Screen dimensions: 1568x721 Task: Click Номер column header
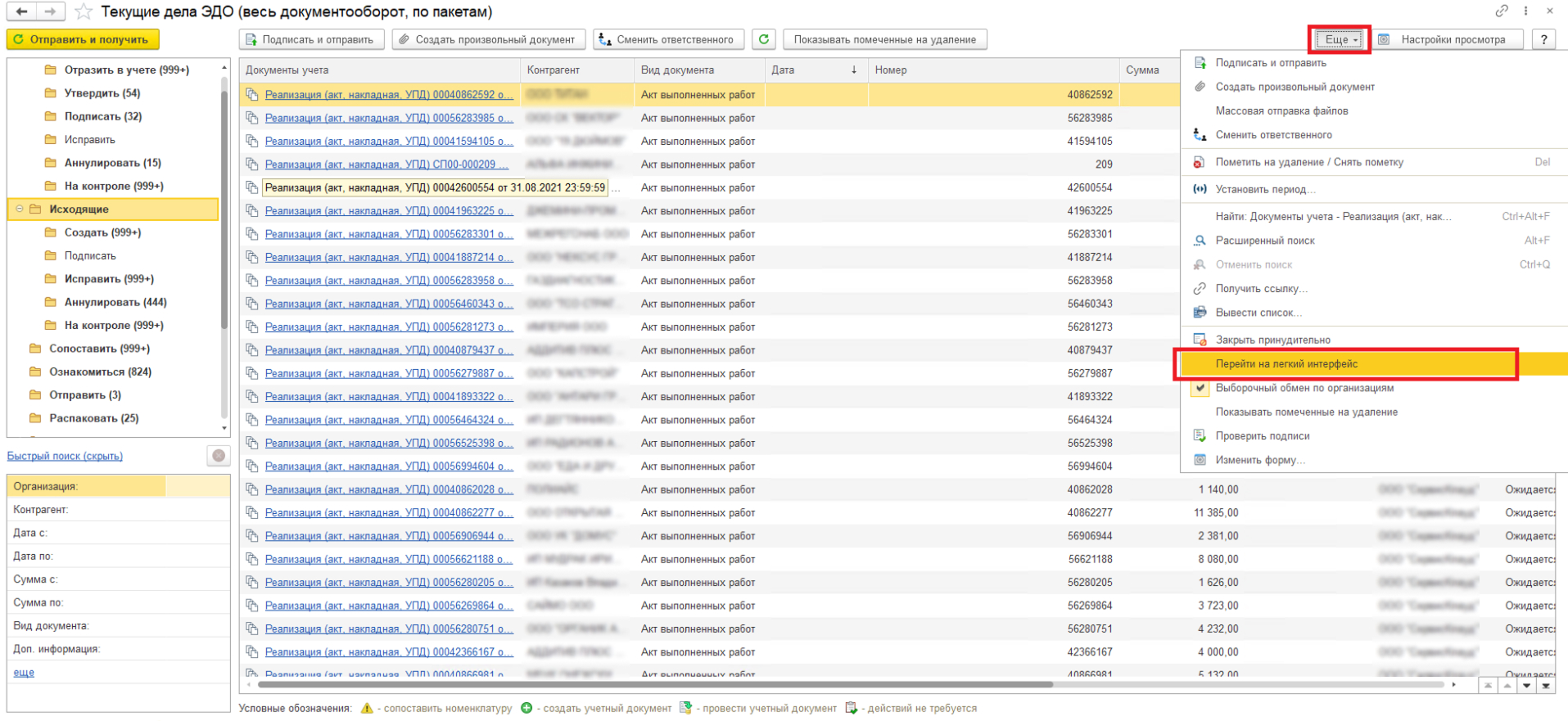993,70
